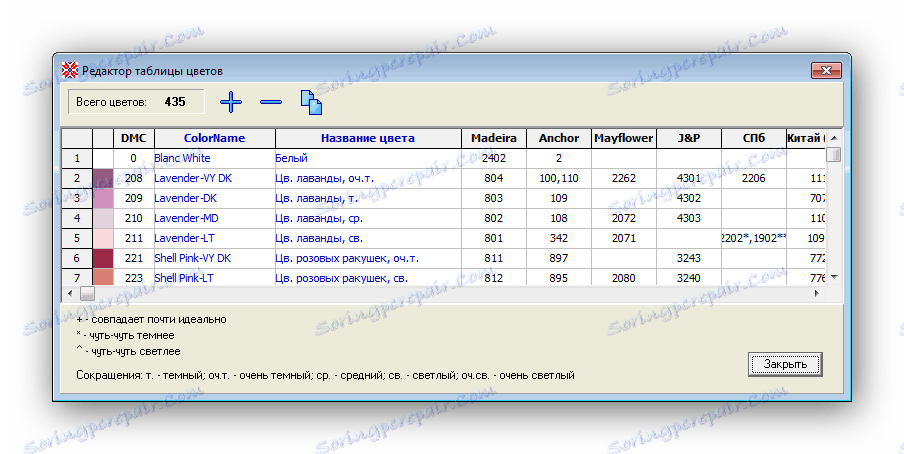
Task: Click Mayflower value 2262 cell
Action: click(624, 178)
